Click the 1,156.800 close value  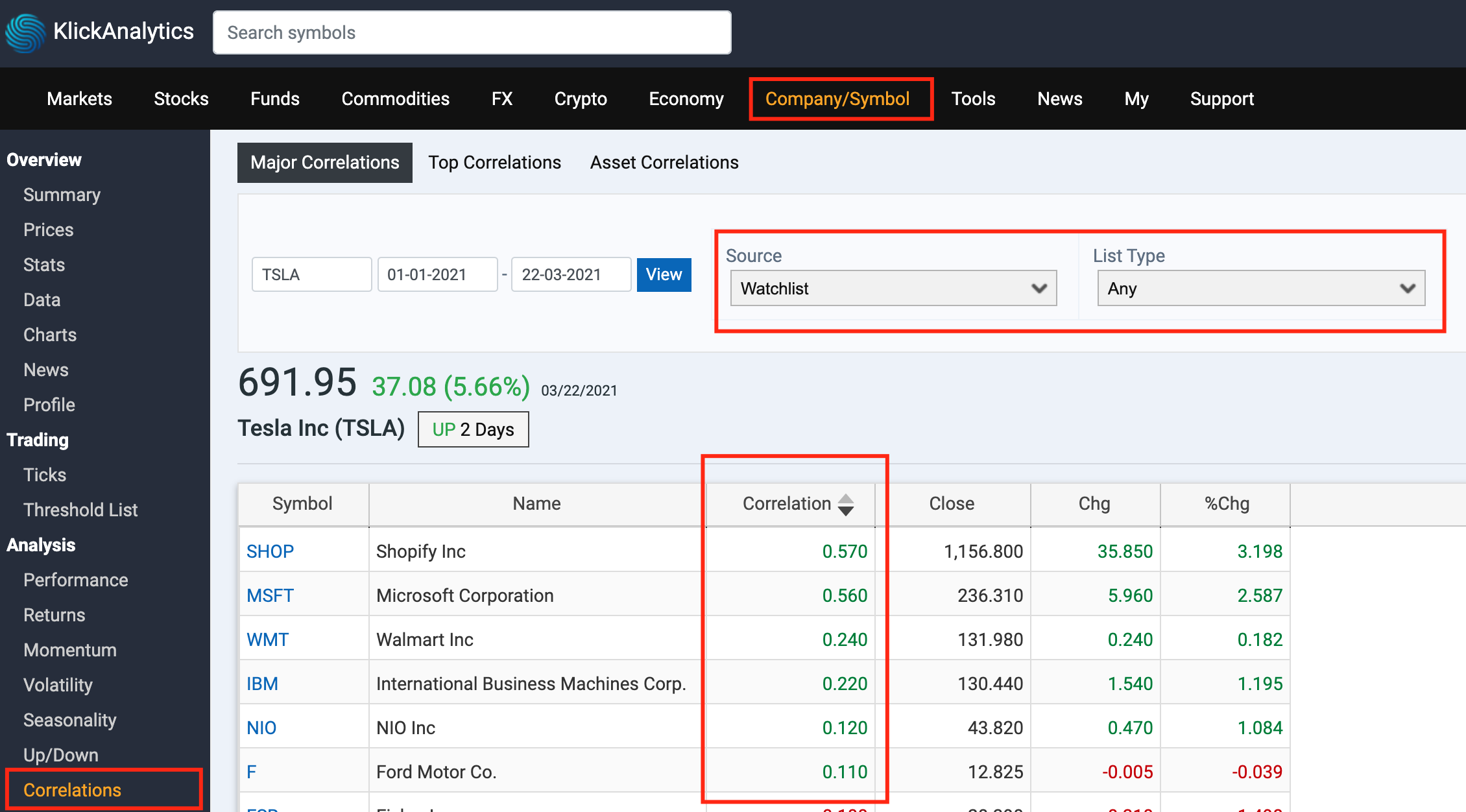click(x=983, y=551)
